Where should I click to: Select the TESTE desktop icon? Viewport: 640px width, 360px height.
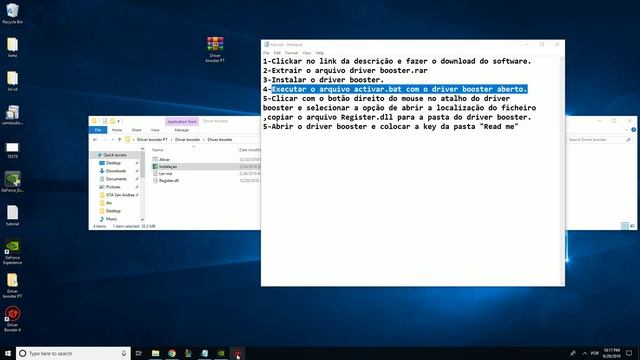click(x=12, y=150)
